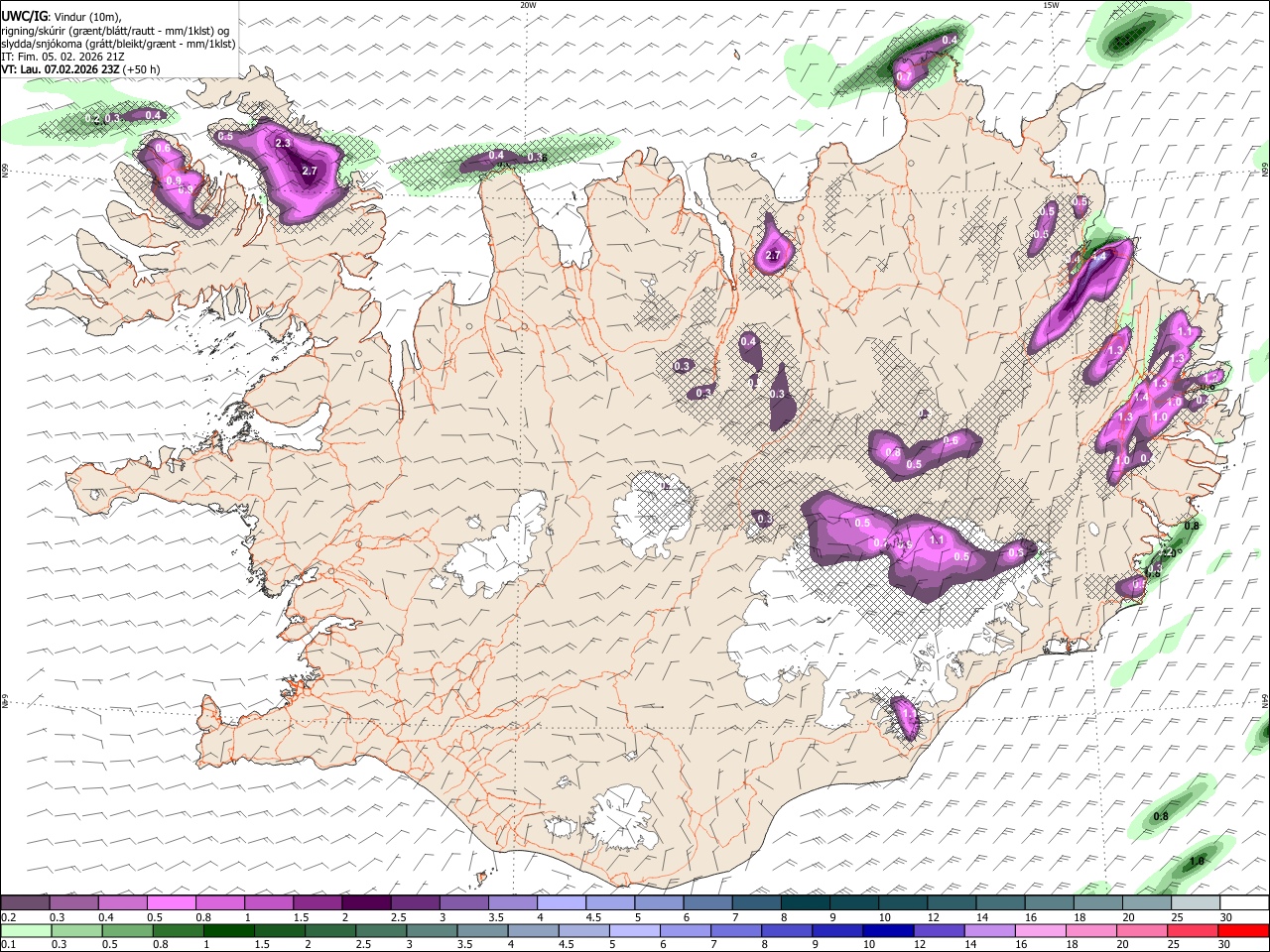
Task: Click the violet swatch between 12 and 14, lower row
Action: click(x=939, y=930)
